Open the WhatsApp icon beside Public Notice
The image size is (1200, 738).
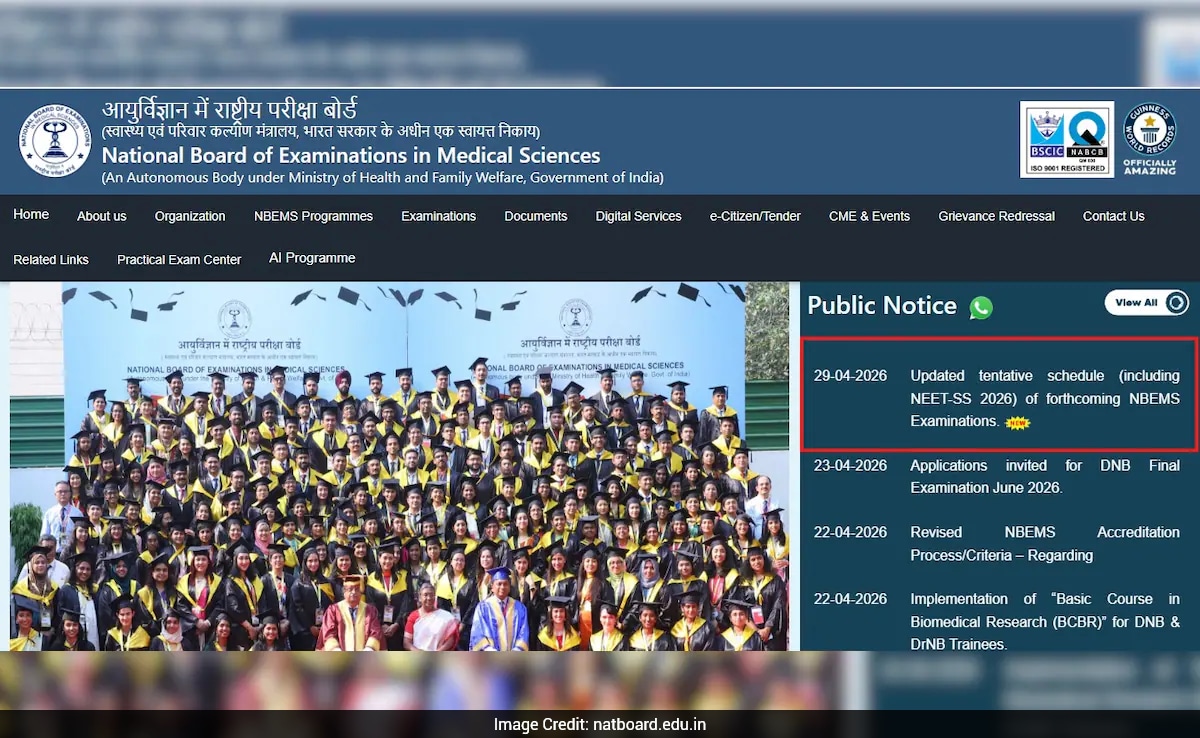pyautogui.click(x=981, y=307)
